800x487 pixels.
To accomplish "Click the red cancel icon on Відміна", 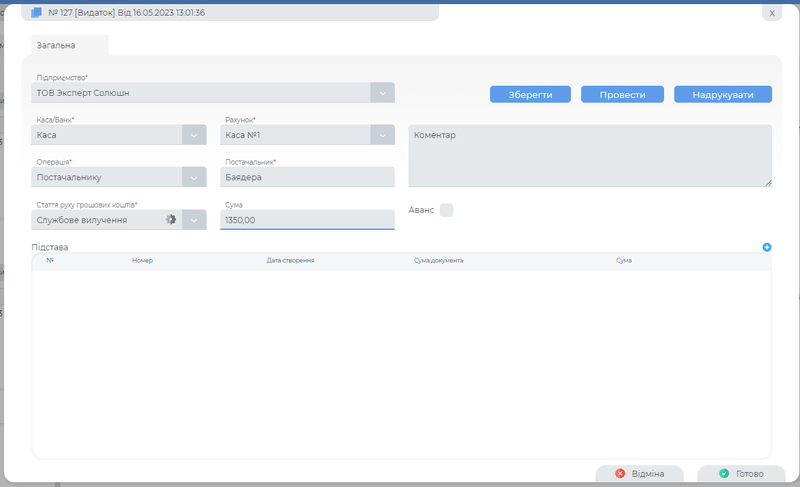I will 620,473.
